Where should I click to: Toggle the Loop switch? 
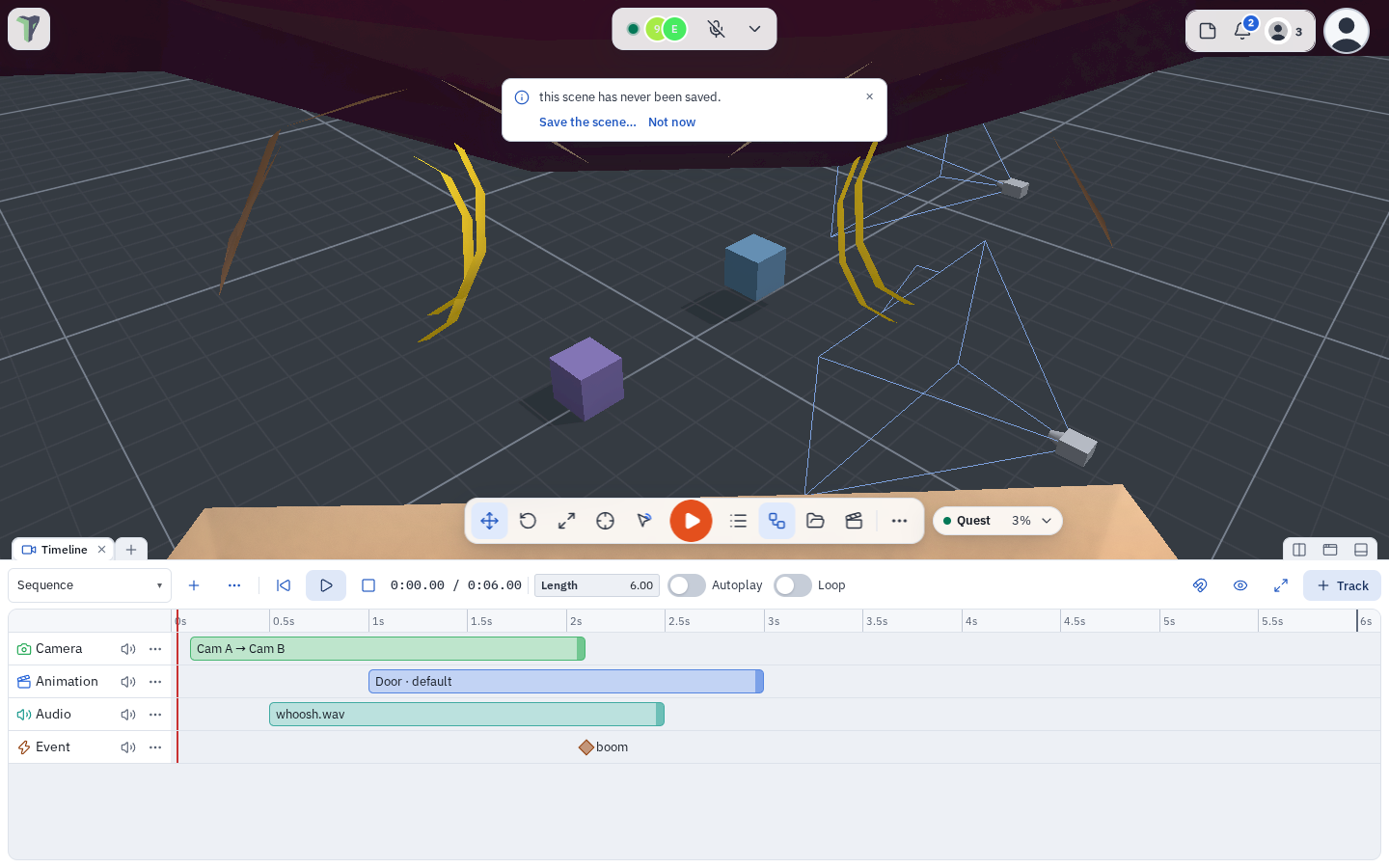[793, 585]
